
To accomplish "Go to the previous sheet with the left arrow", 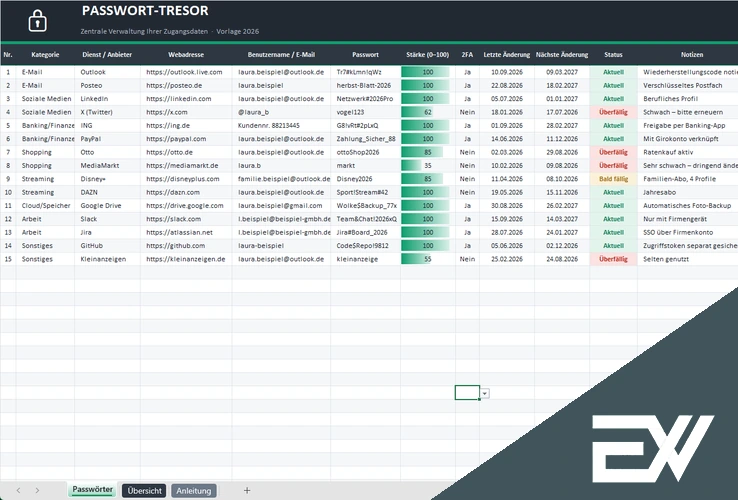I will [18, 491].
